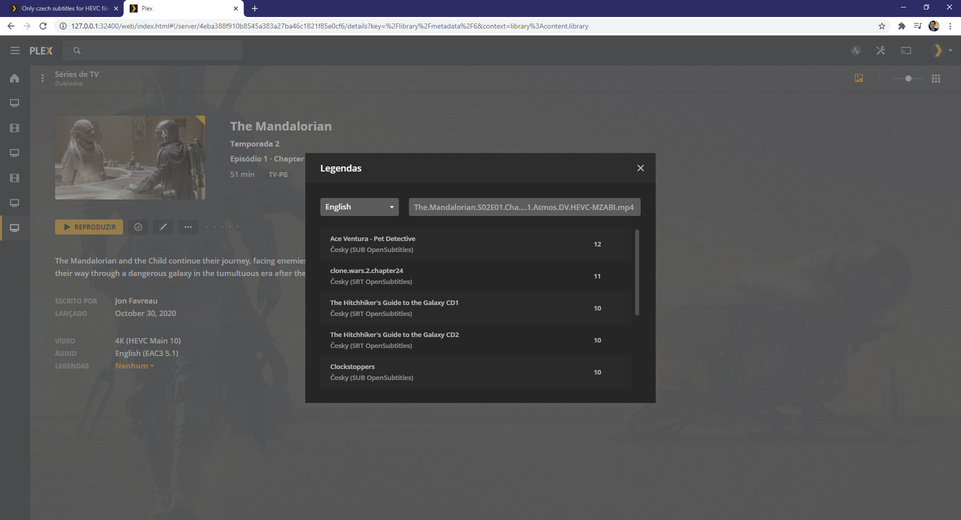Go to the Plex home logo
This screenshot has height=520, width=961.
tap(41, 51)
